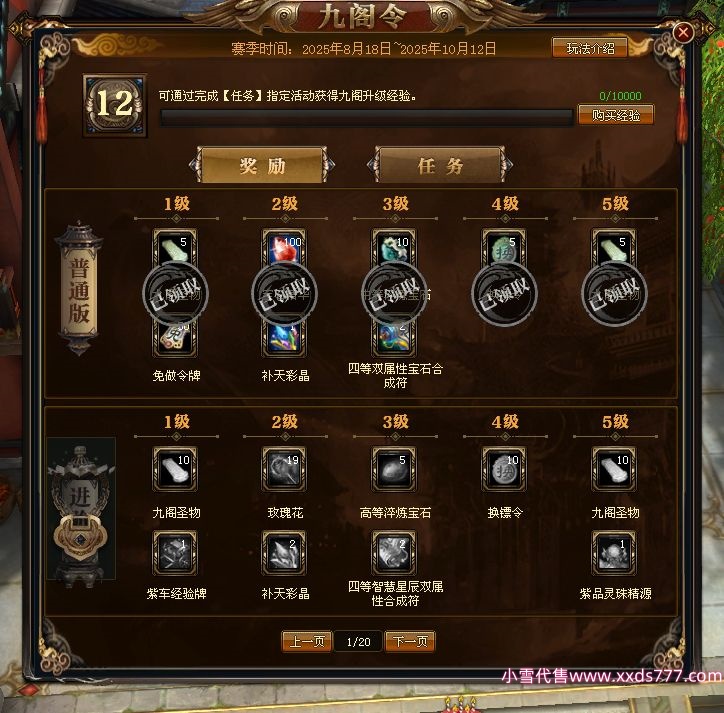This screenshot has height=713, width=724.
Task: Open the 玩法介绍 guide button
Action: click(x=590, y=48)
